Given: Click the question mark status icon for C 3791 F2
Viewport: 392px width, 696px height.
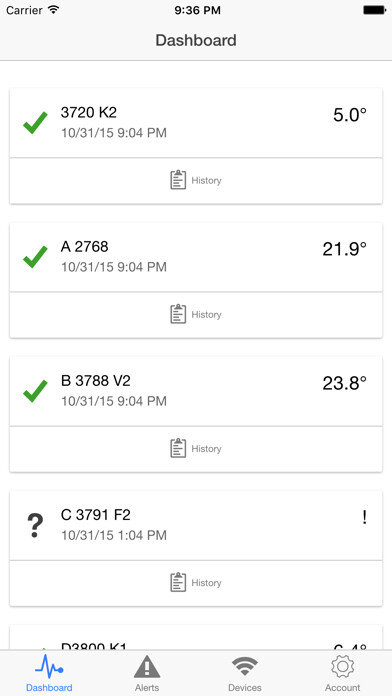Looking at the screenshot, I should point(35,526).
